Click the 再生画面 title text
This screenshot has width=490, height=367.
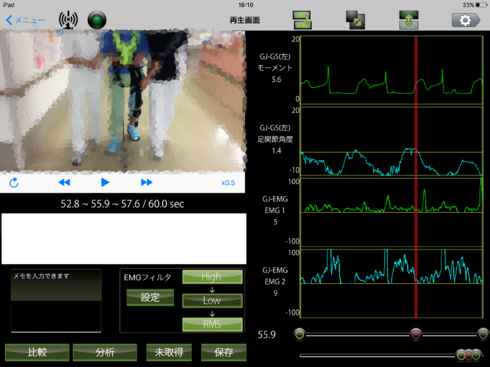[245, 20]
